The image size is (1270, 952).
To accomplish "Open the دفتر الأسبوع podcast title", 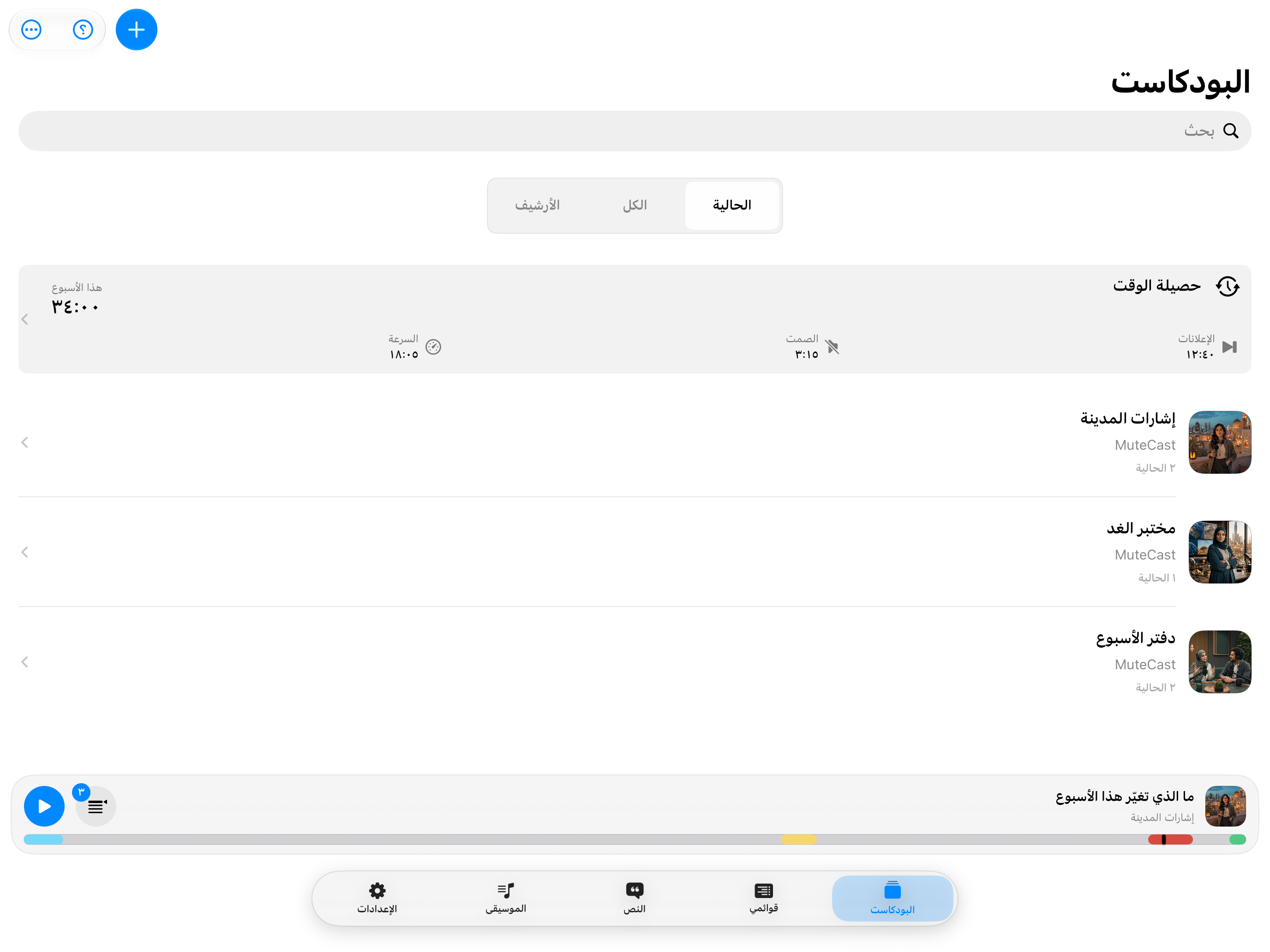I will (x=1135, y=638).
